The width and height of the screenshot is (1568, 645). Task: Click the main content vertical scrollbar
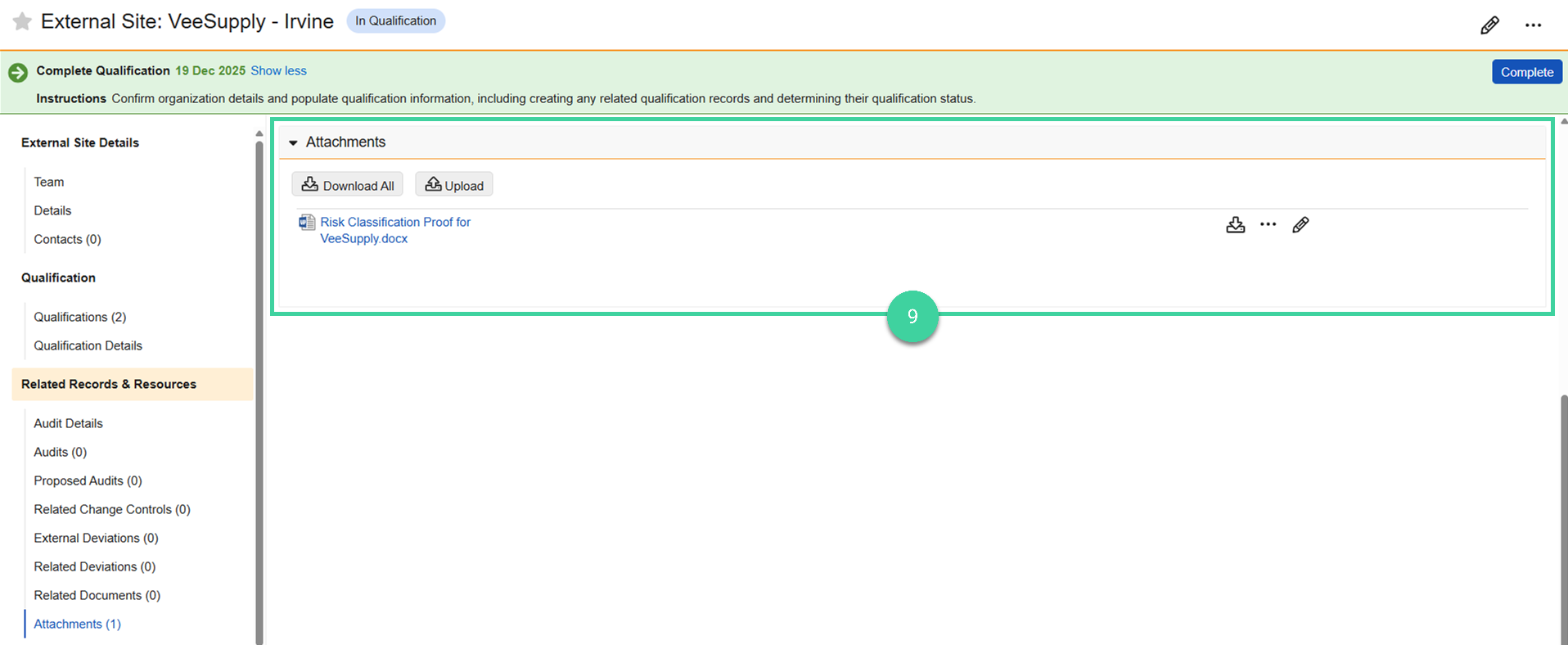click(1564, 520)
